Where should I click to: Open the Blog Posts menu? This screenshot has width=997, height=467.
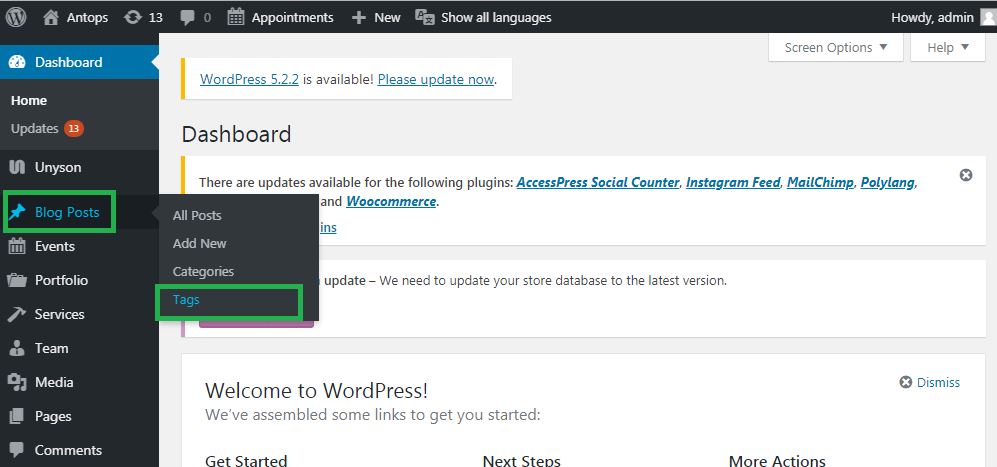click(67, 212)
